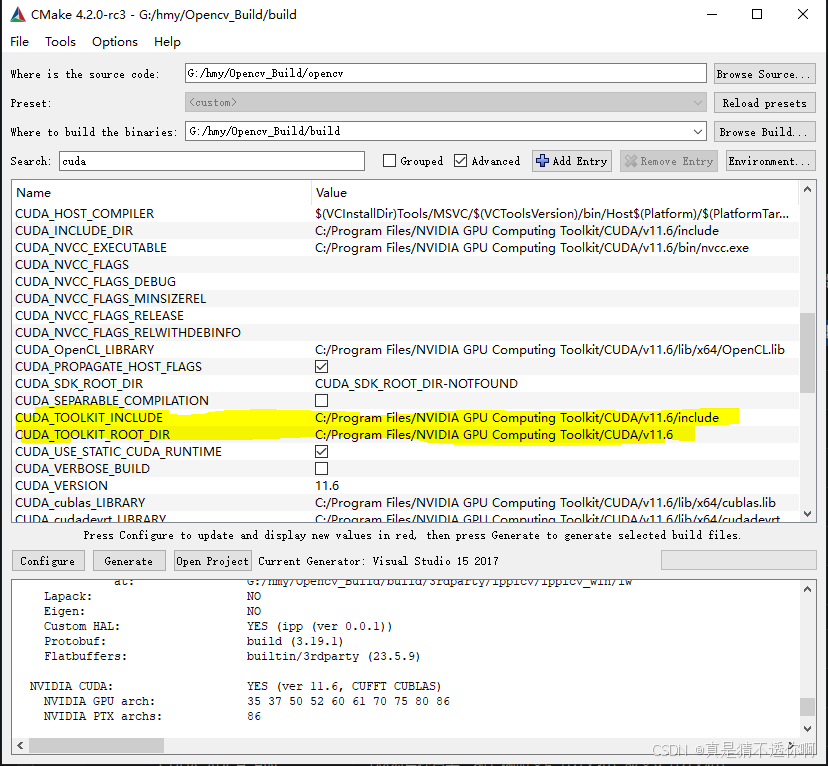Select CUDA_INCLUDE_DIR entry
The image size is (828, 766).
point(74,231)
